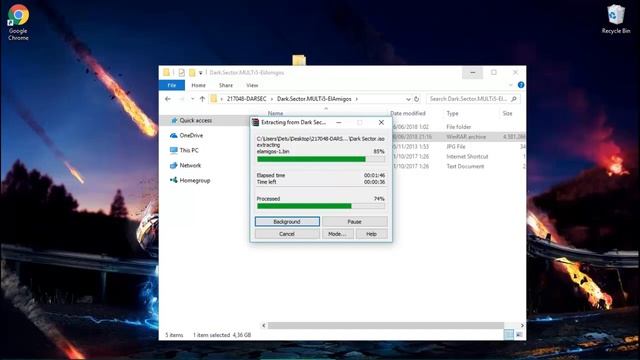Expand the ribbon with the chevron
This screenshot has height=360, width=640.
(x=511, y=85)
